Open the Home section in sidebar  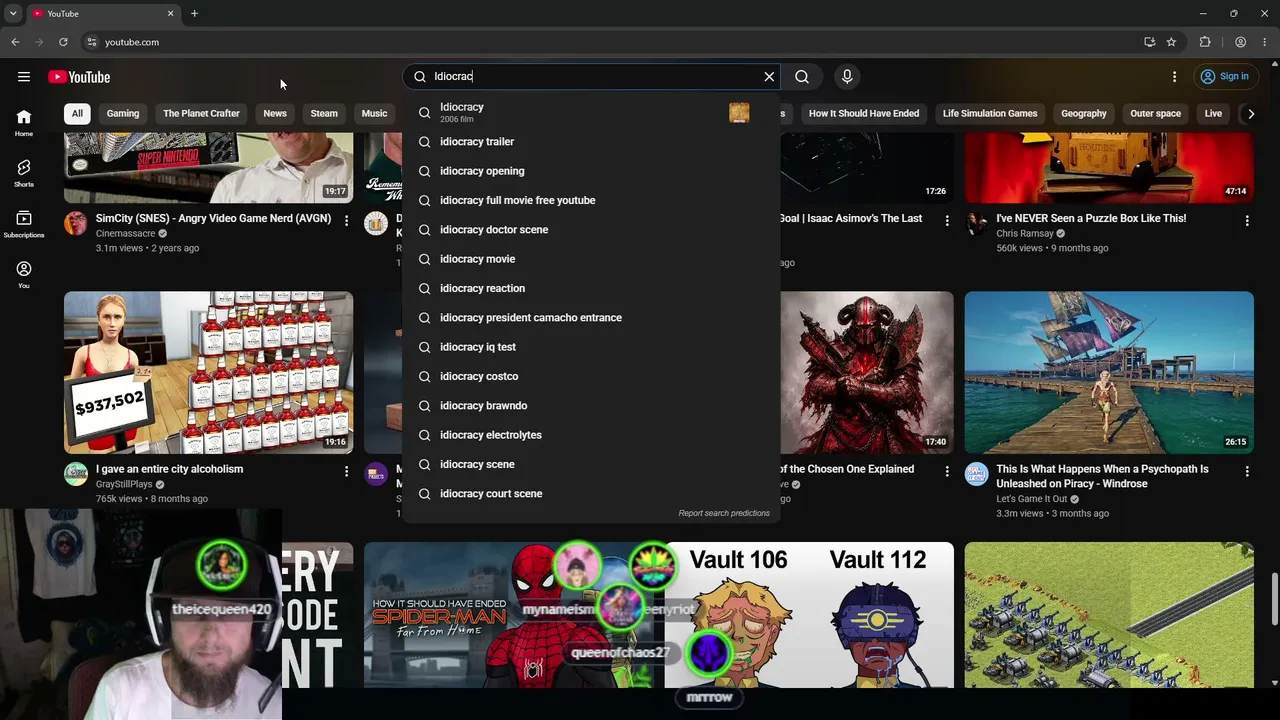[x=24, y=122]
